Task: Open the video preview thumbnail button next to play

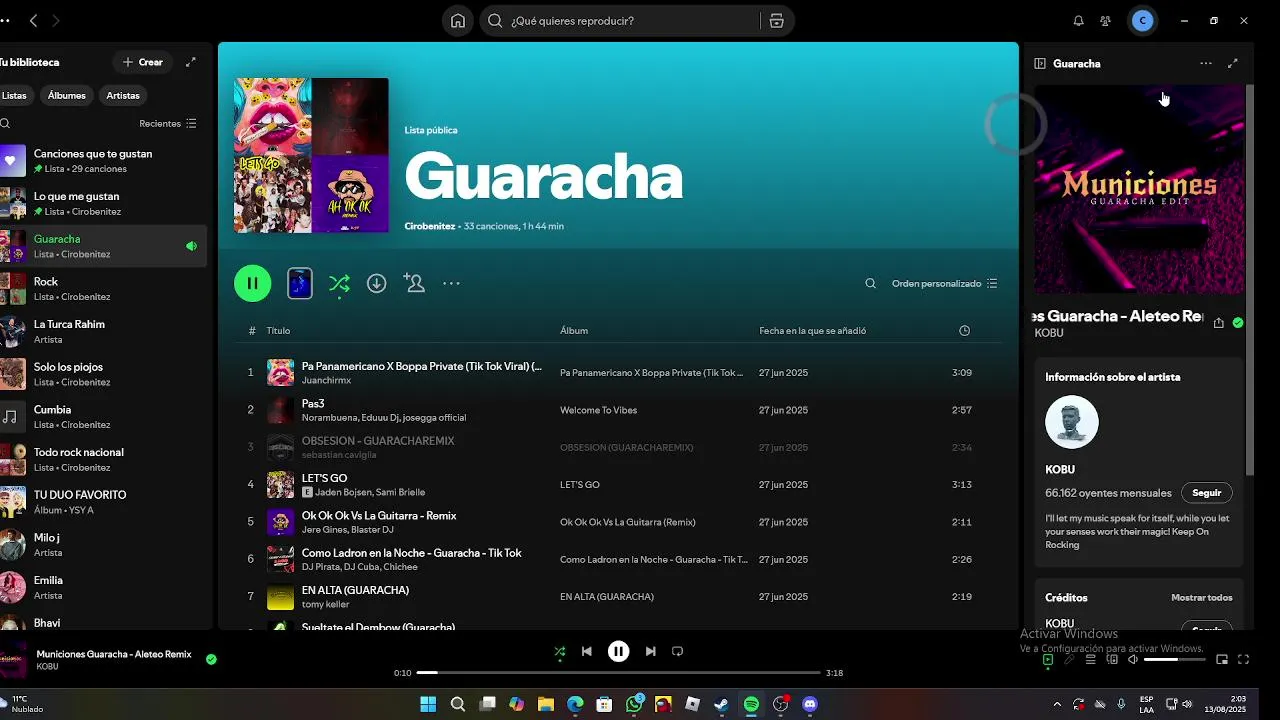Action: (300, 284)
